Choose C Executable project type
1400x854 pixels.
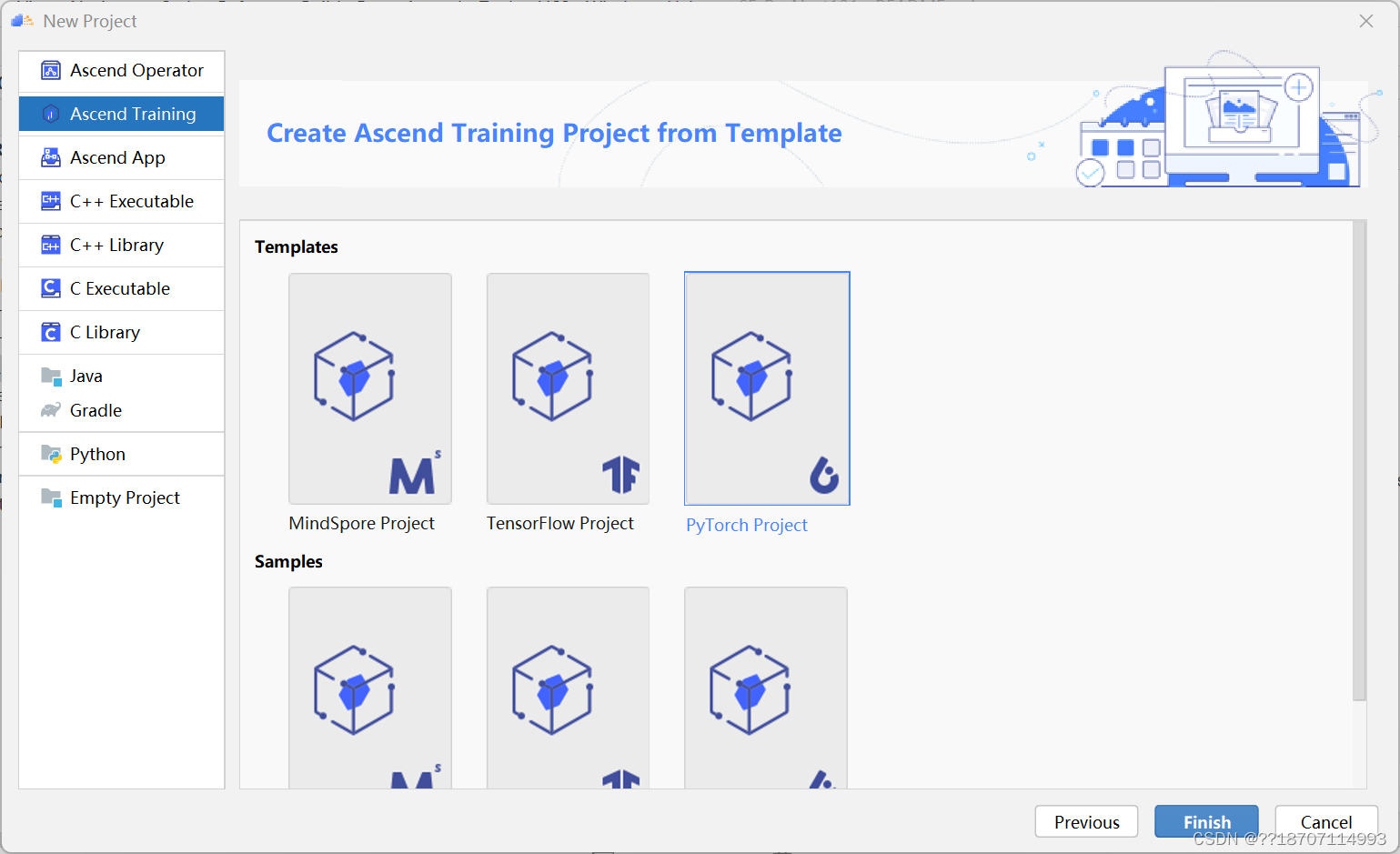tap(122, 288)
